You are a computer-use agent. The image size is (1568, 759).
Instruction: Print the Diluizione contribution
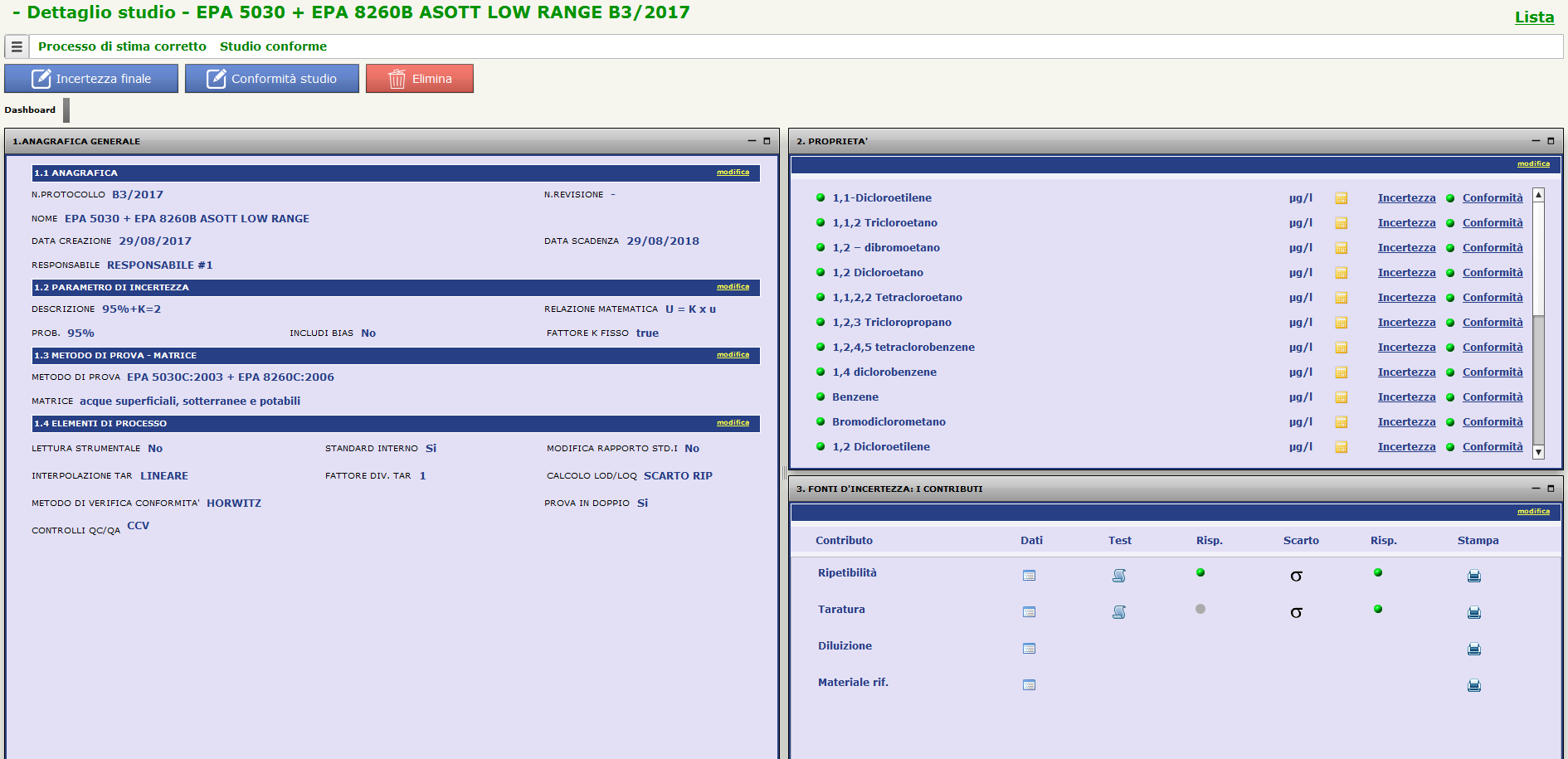1473,649
